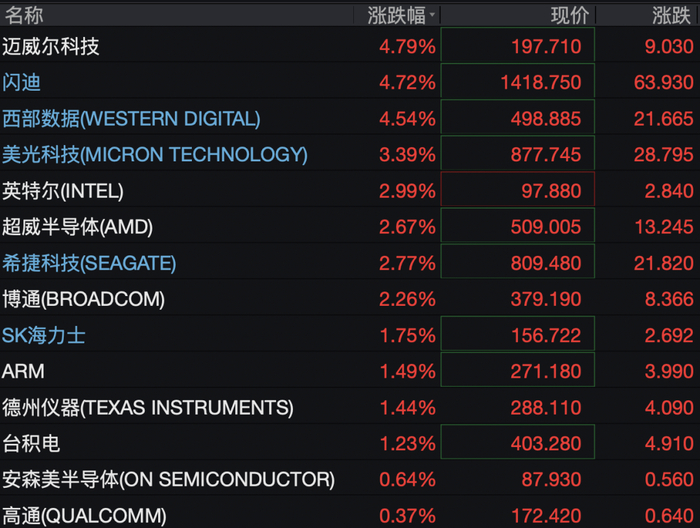Select the 迈威尔科技 row
Screen dimensions: 700x528
click(x=350, y=46)
